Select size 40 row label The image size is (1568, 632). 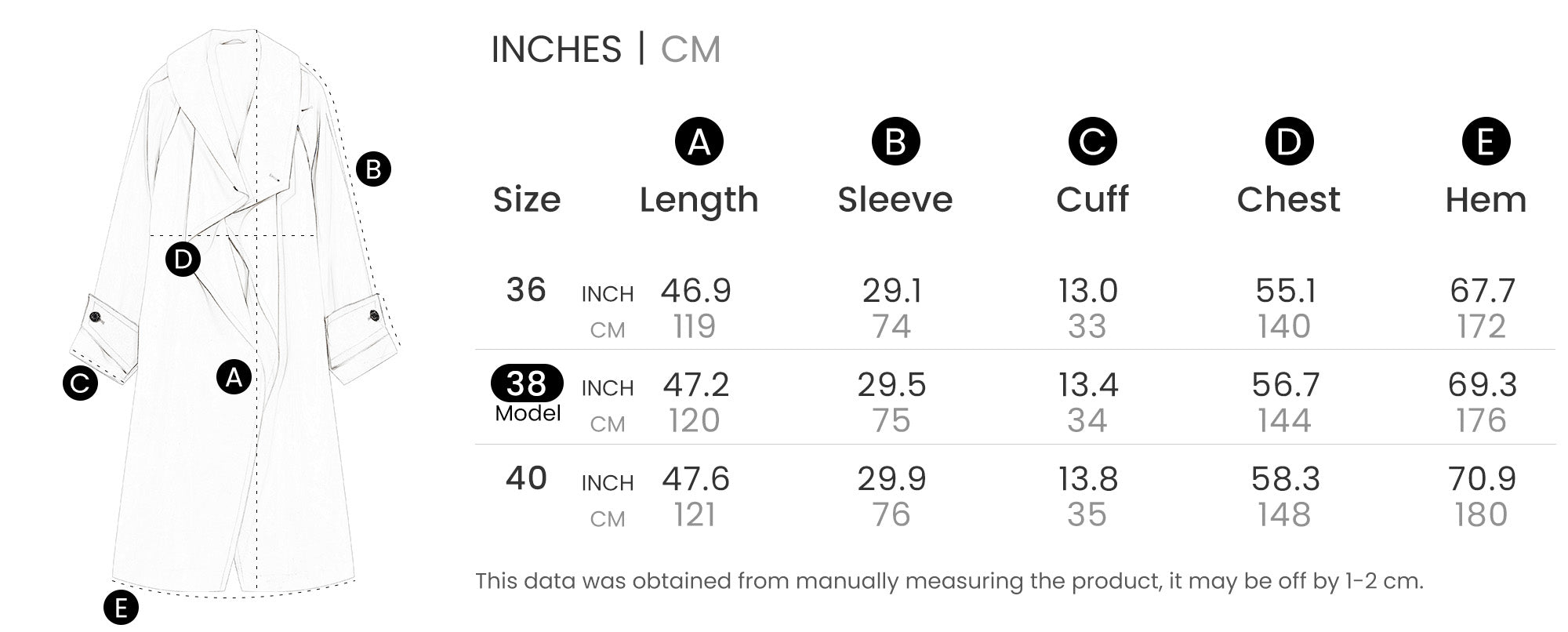tap(526, 478)
